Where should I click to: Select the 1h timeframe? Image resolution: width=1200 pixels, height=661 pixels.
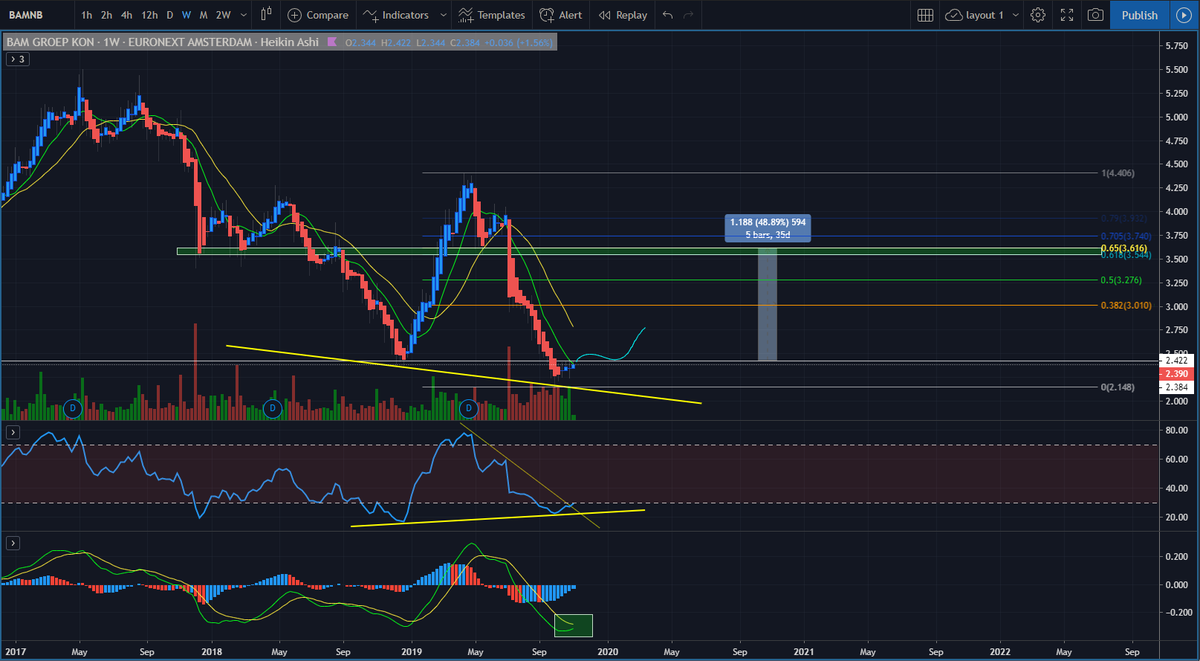click(x=88, y=15)
